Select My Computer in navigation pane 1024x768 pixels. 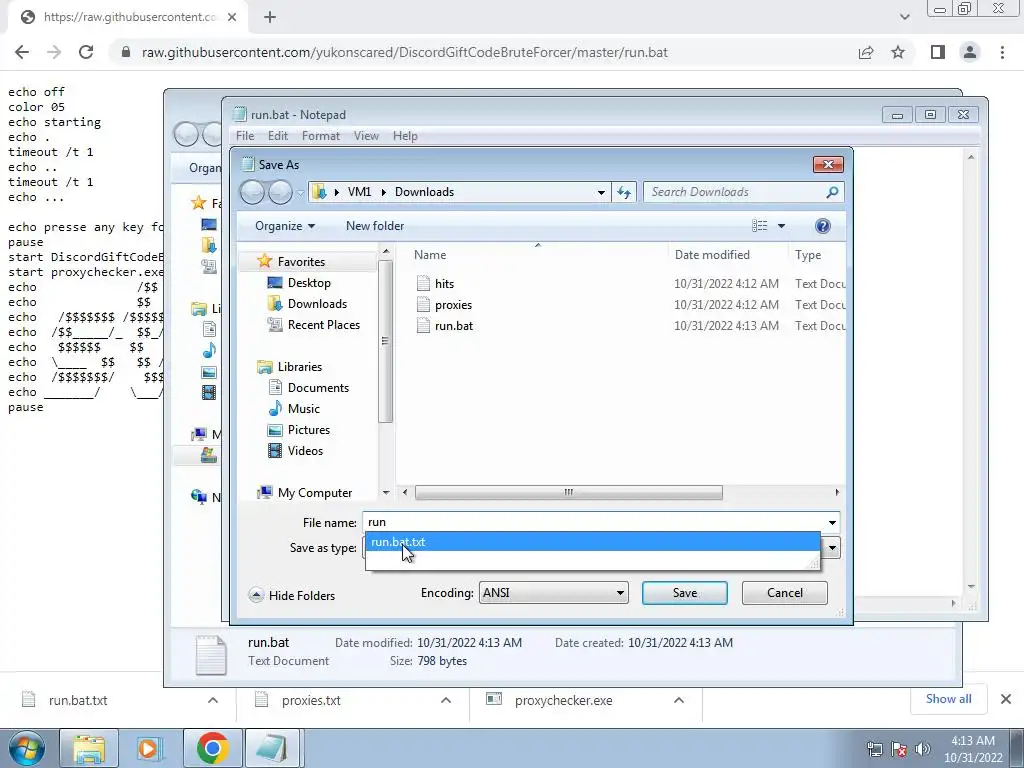click(x=314, y=492)
